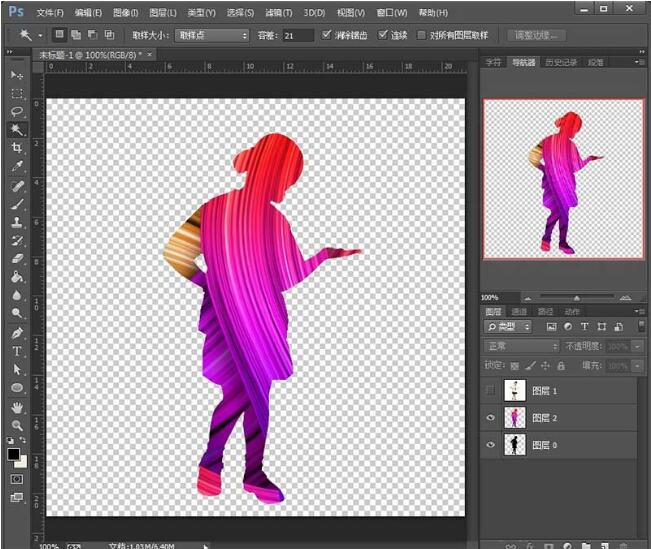Viewport: 651px width, 549px height.
Task: Open the layer filter 类型 dropdown
Action: [x=510, y=327]
